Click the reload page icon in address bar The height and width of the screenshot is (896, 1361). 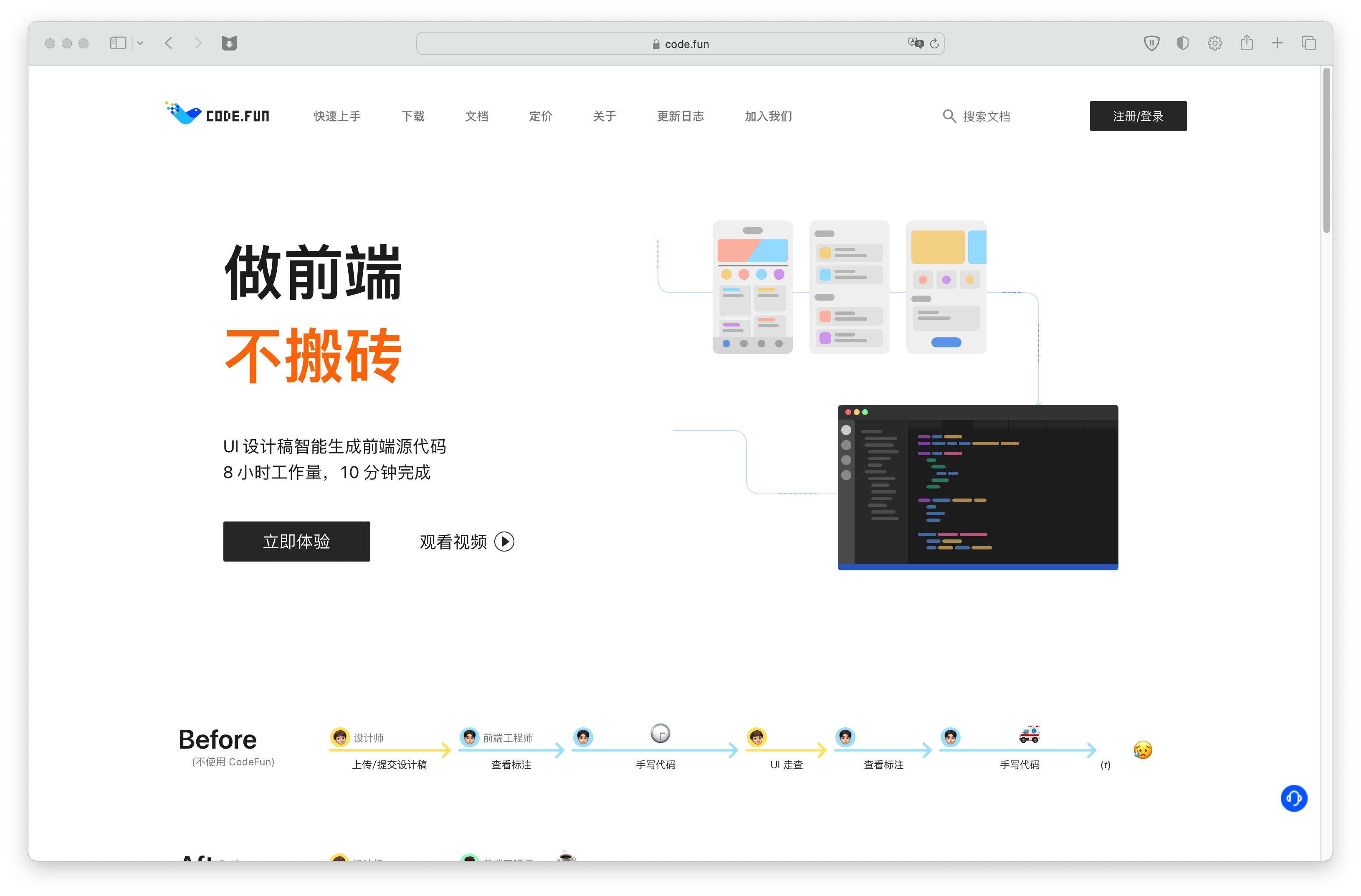tap(934, 43)
